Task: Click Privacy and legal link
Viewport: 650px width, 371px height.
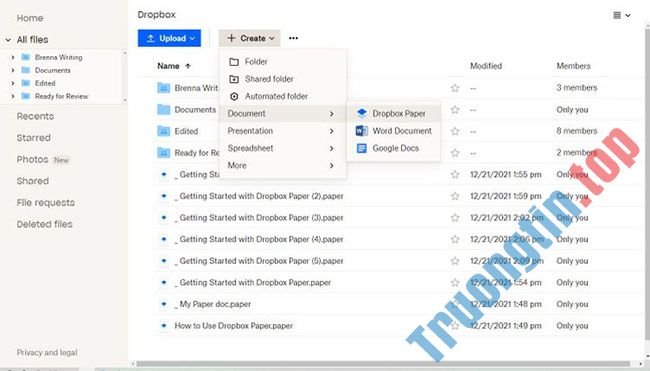Action: (47, 353)
